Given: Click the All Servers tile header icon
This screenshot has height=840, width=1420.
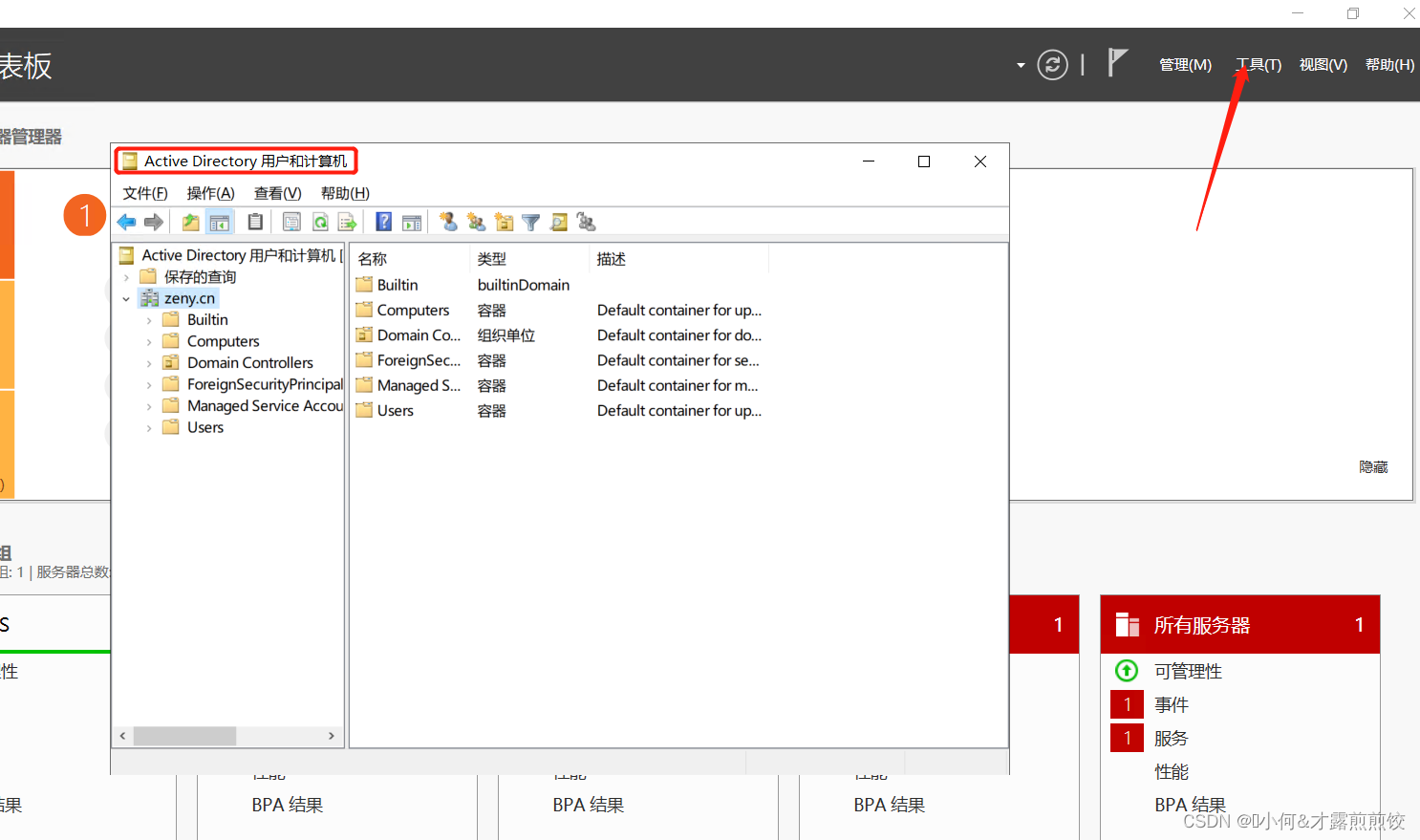Looking at the screenshot, I should [1128, 625].
